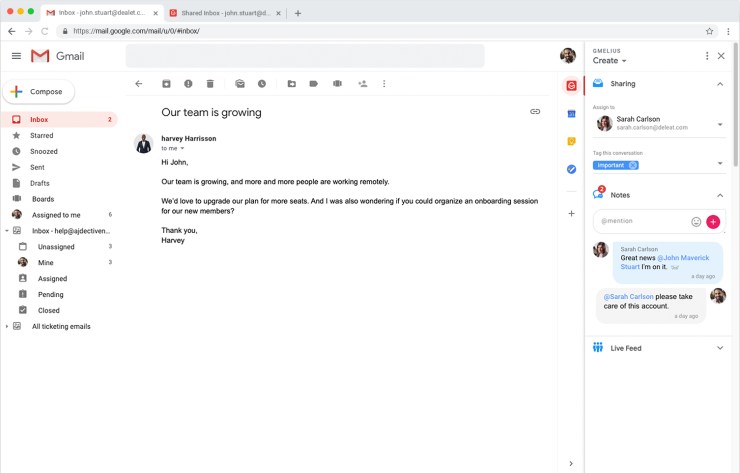The image size is (740, 473).
Task: Open the Sent folder
Action: (59, 167)
